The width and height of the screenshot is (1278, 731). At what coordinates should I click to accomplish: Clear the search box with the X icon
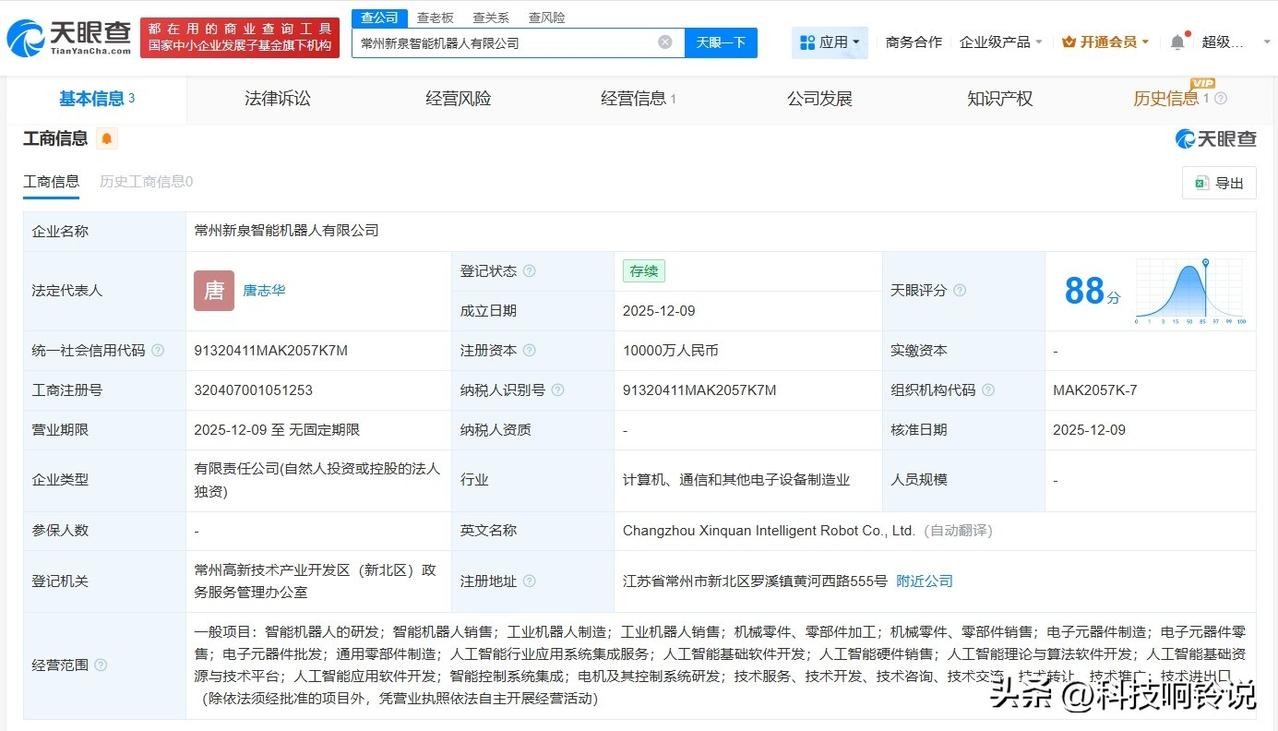point(665,42)
